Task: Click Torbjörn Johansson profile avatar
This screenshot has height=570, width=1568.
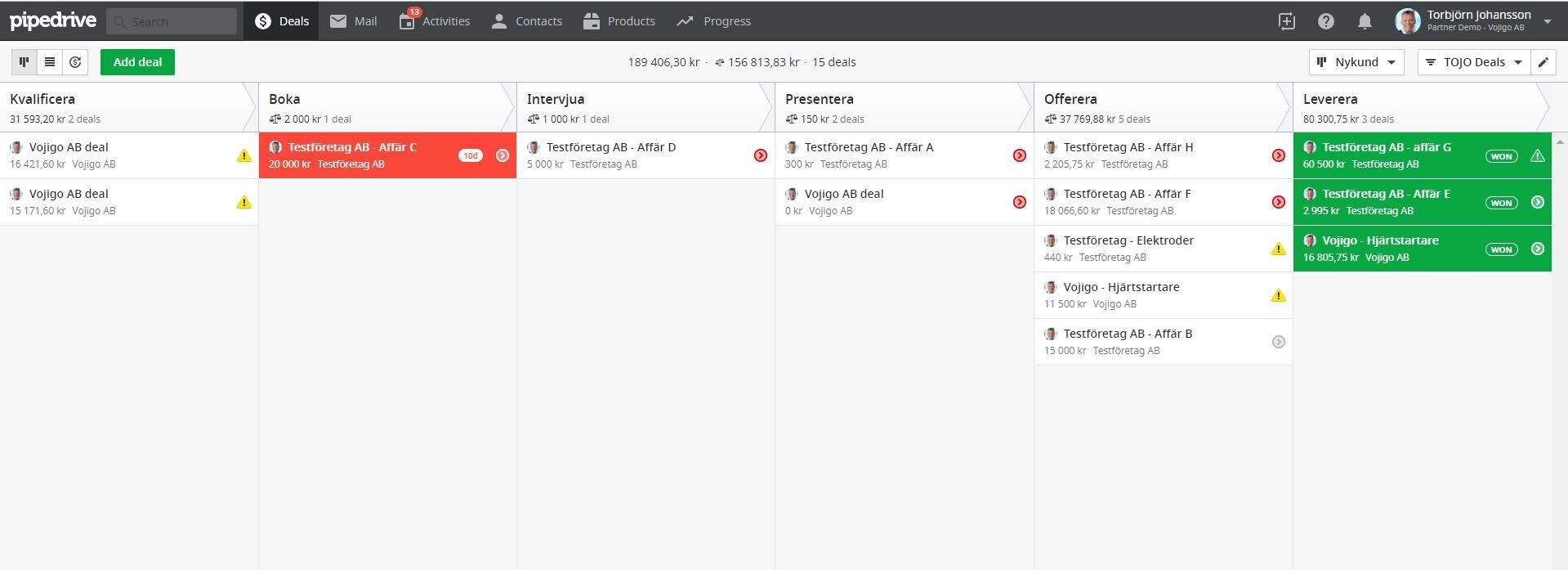Action: (x=1408, y=21)
